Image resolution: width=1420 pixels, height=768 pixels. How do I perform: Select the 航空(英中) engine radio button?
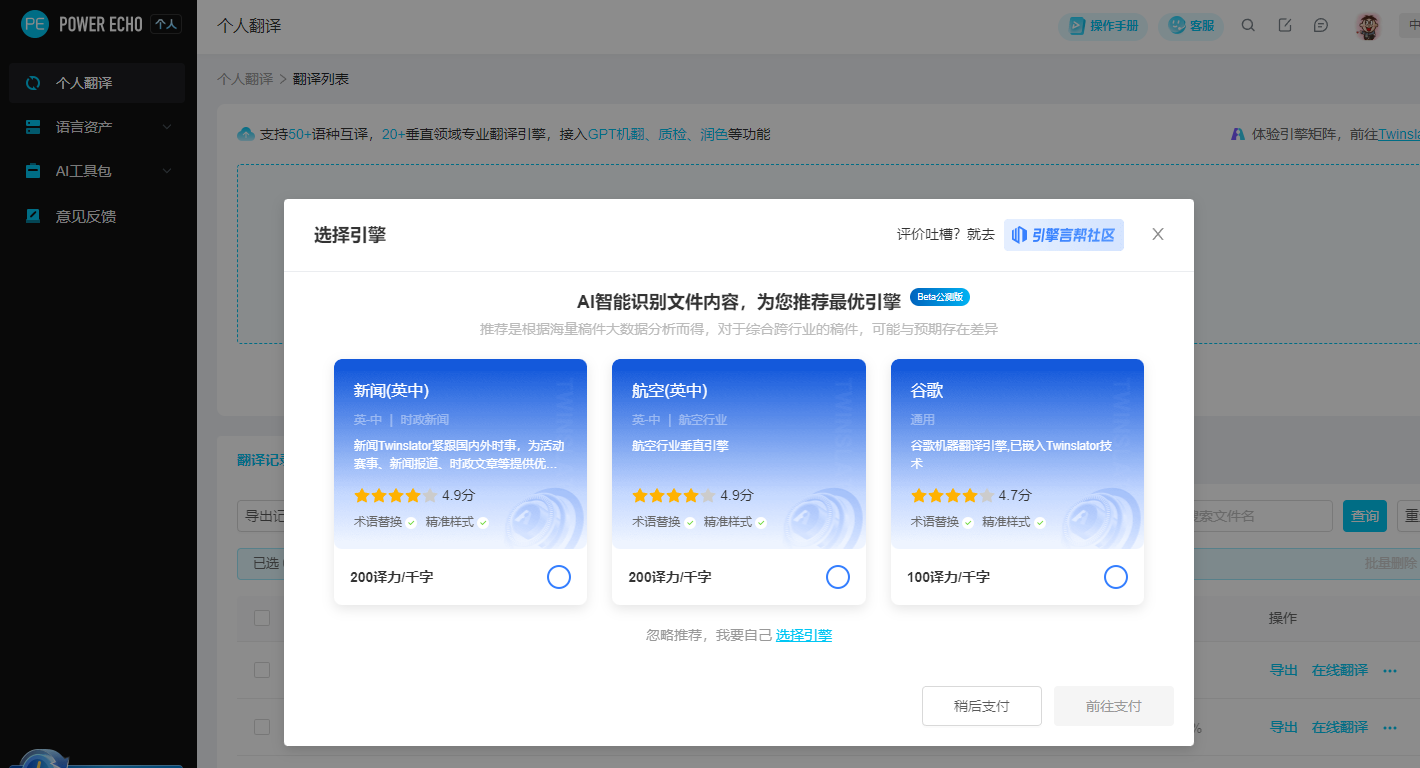838,577
